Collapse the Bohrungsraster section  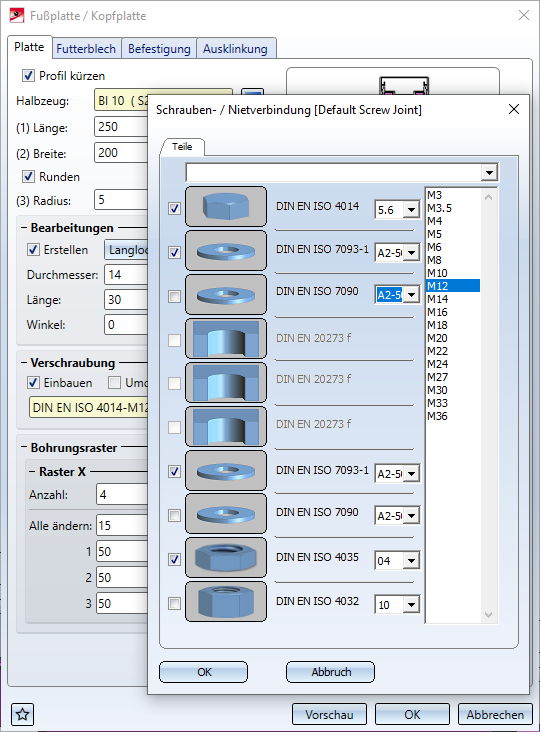click(24, 448)
